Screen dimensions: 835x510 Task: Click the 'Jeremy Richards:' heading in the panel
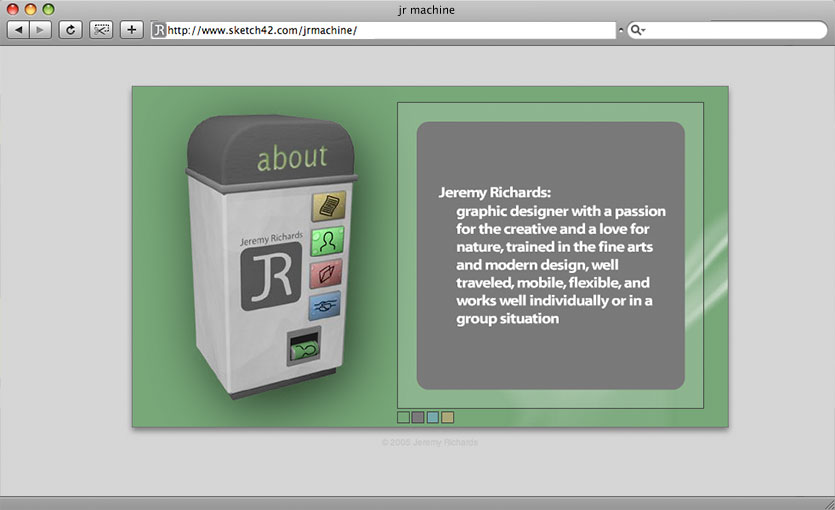tap(495, 192)
